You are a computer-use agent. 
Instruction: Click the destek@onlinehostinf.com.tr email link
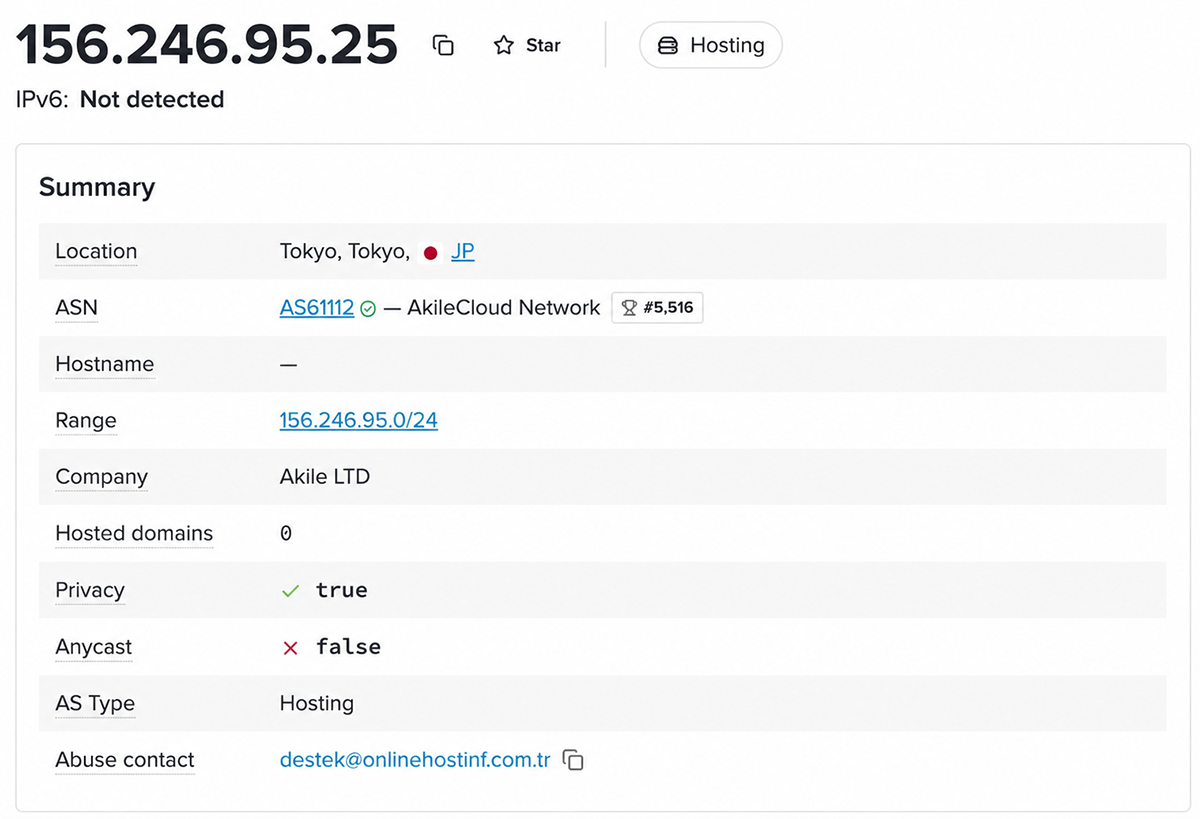click(415, 760)
